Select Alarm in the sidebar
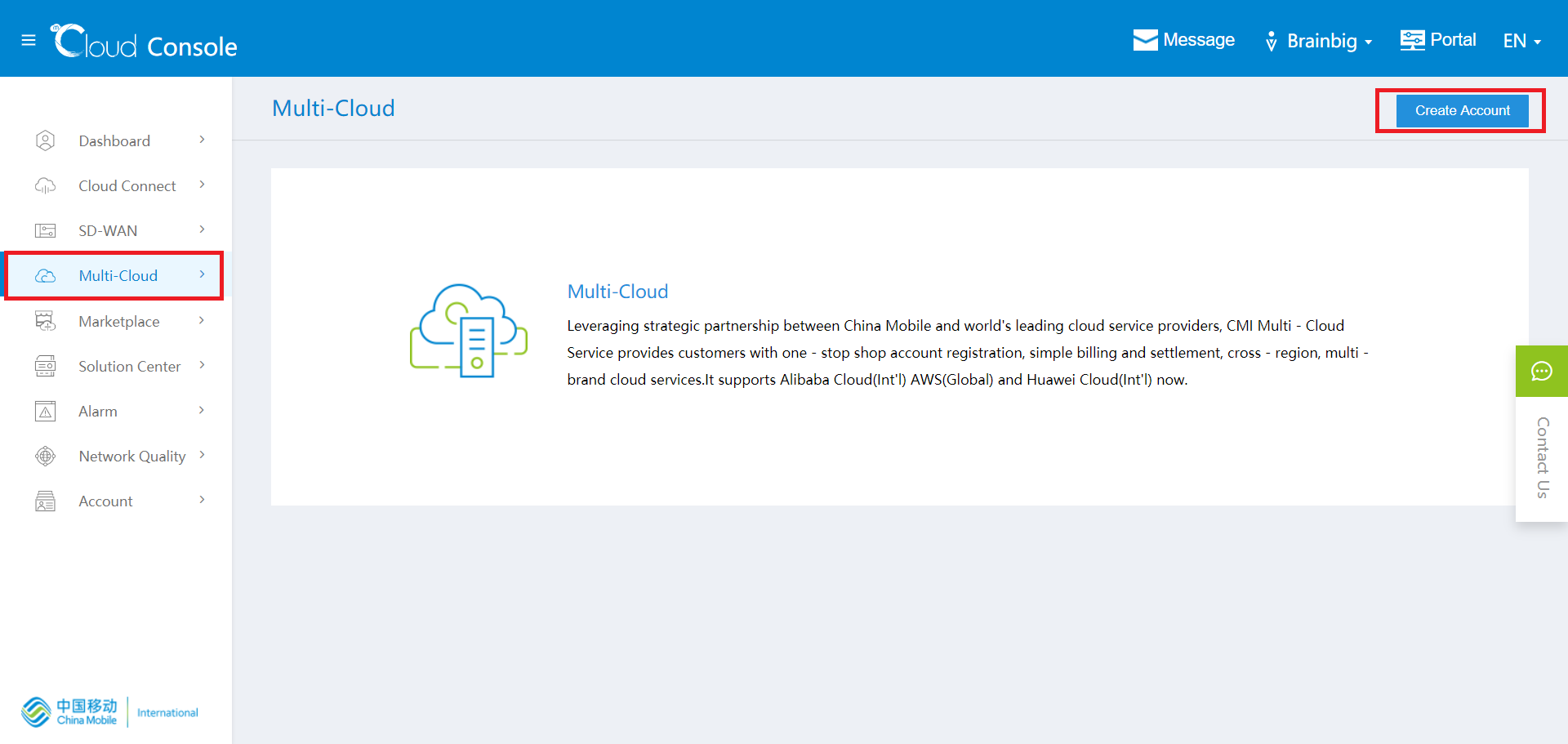This screenshot has width=1568, height=744. pyautogui.click(x=114, y=411)
